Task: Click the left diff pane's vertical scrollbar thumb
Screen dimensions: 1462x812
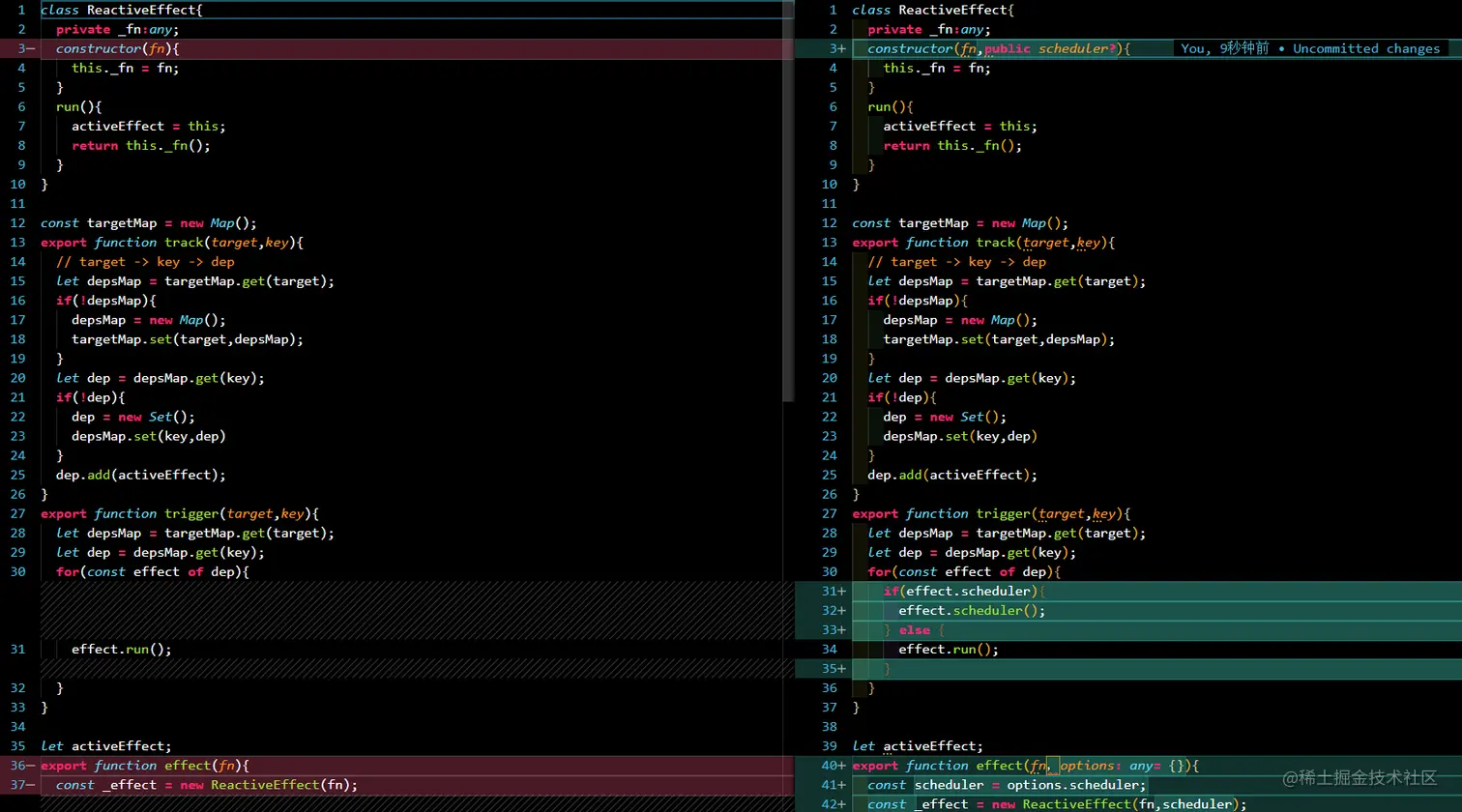Action: point(788,201)
